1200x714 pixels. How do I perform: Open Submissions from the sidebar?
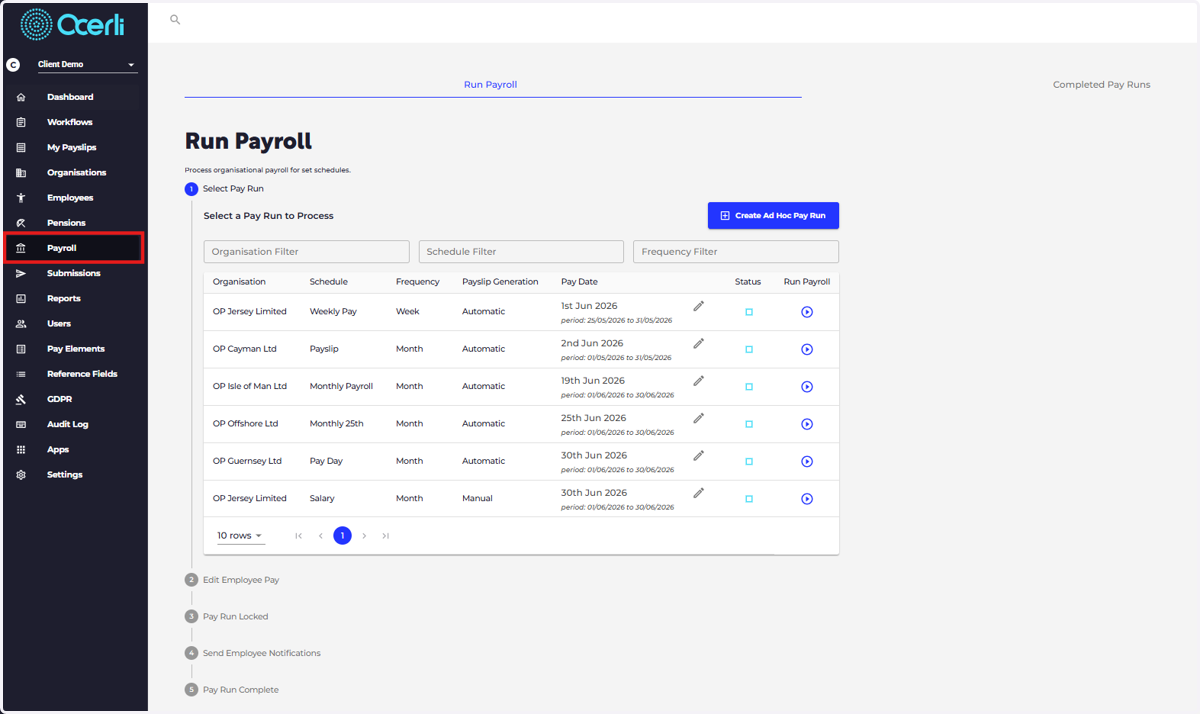point(73,273)
